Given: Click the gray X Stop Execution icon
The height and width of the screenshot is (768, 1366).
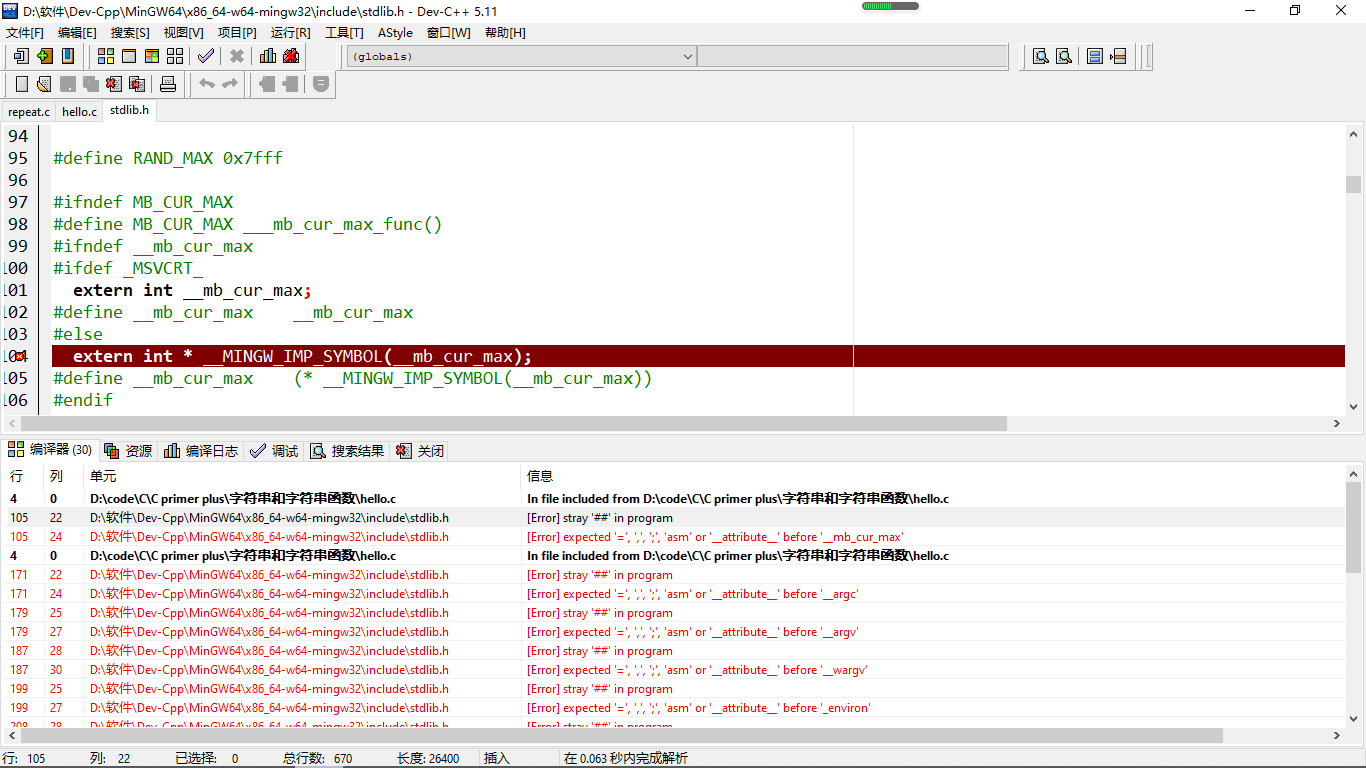Looking at the screenshot, I should pos(237,56).
